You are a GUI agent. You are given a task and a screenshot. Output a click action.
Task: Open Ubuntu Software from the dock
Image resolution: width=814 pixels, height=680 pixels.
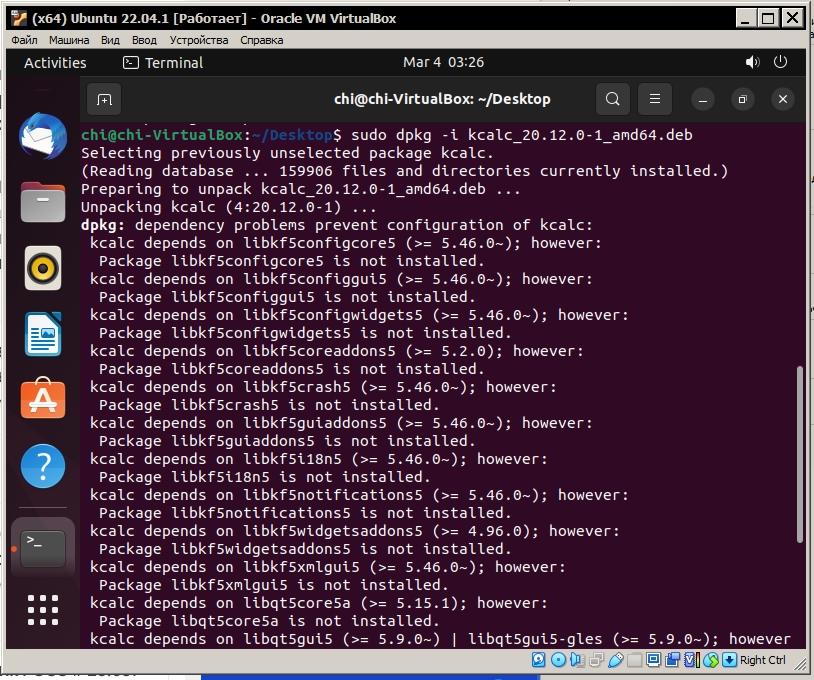[x=43, y=399]
